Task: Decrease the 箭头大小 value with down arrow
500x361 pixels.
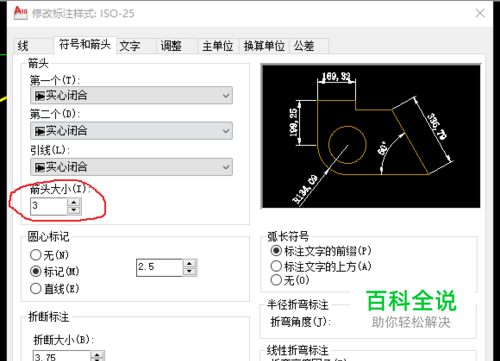Action: pos(74,210)
